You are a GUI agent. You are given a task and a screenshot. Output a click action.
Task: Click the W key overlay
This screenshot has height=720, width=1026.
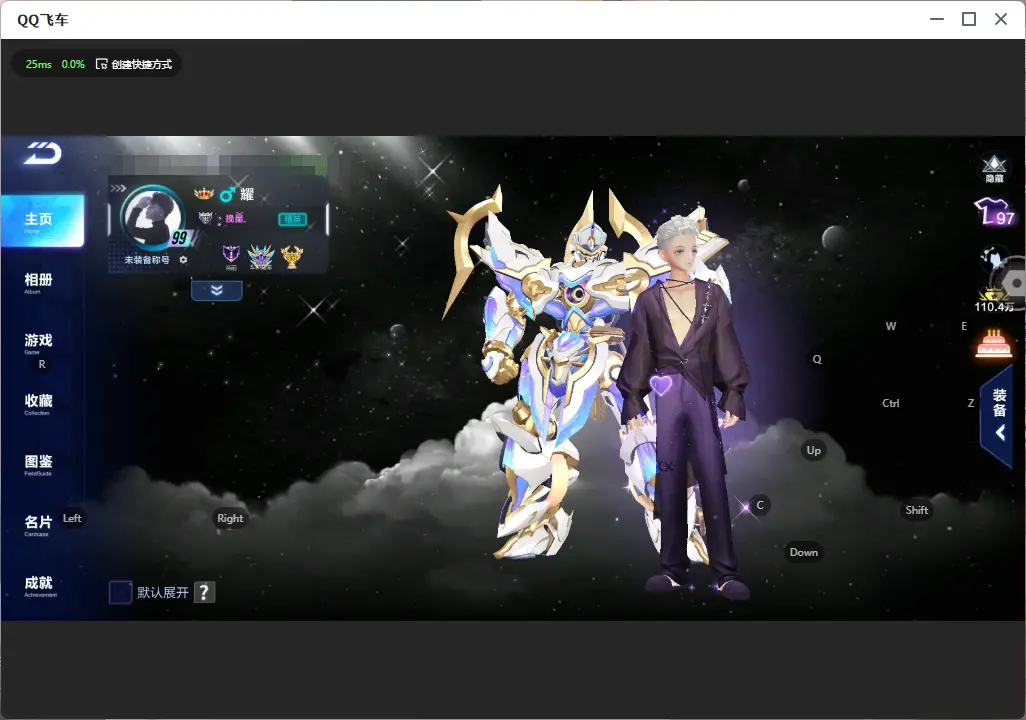(x=891, y=326)
